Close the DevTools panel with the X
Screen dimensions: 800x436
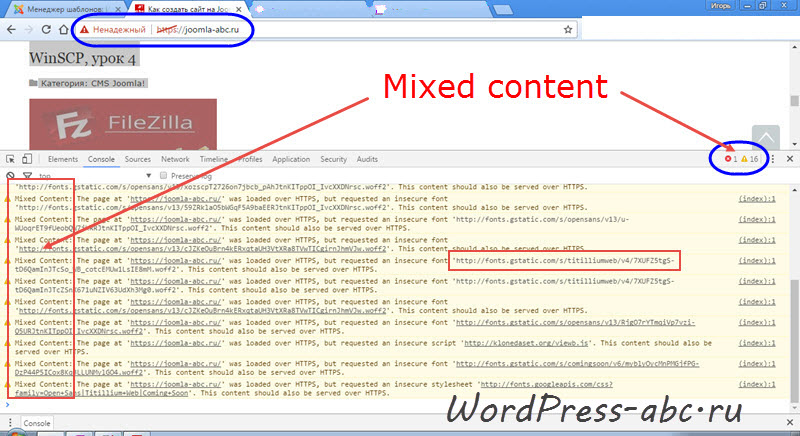coord(790,159)
